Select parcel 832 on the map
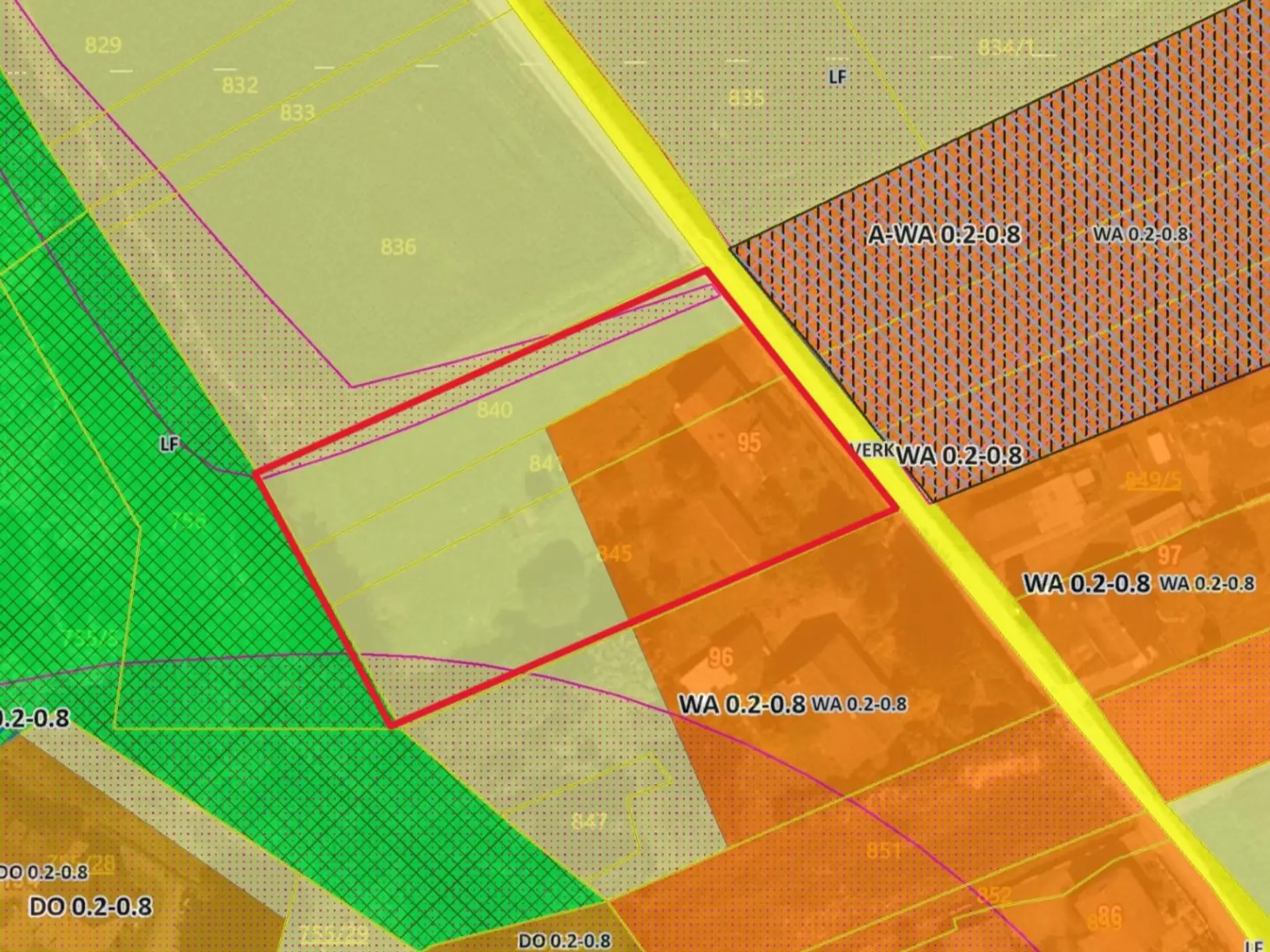The image size is (1270, 952). pos(239,85)
